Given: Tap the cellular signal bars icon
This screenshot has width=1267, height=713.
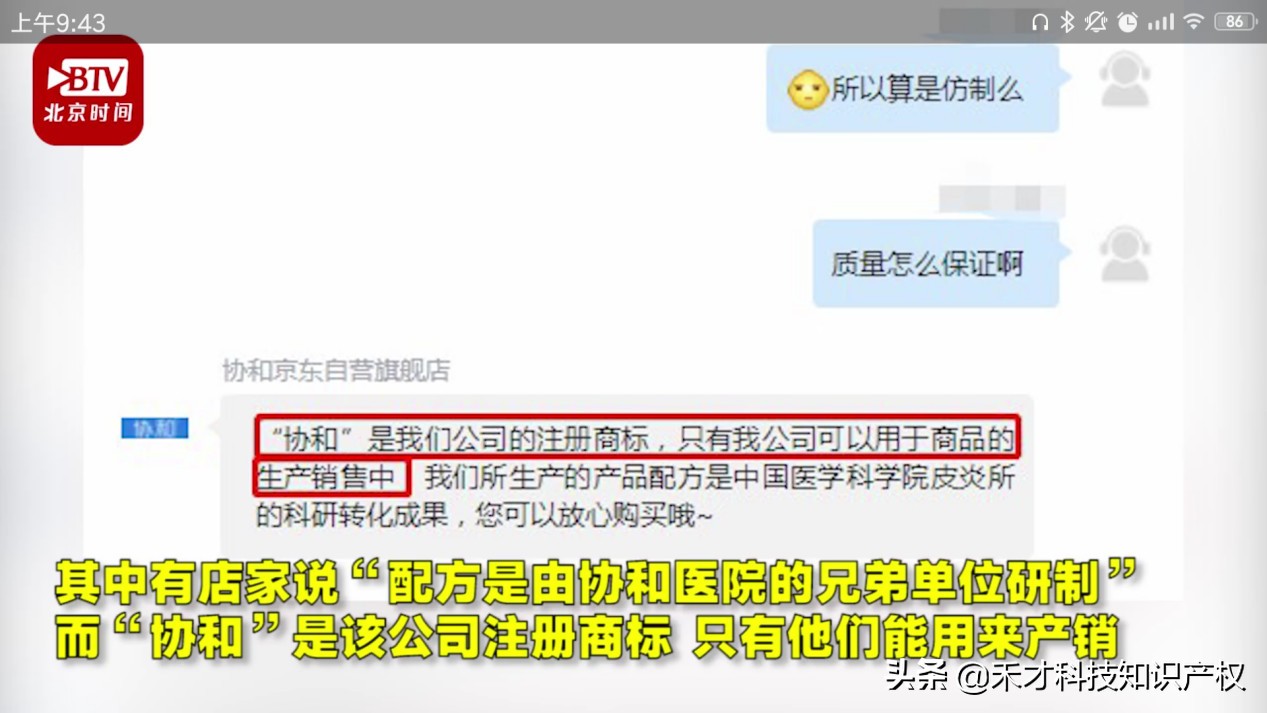Looking at the screenshot, I should 1161,21.
